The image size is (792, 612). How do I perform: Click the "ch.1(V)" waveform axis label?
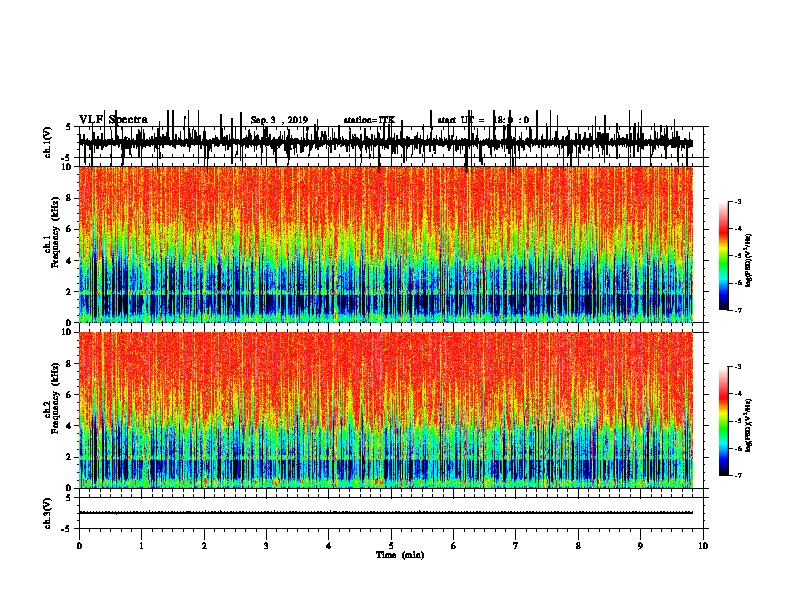point(47,142)
